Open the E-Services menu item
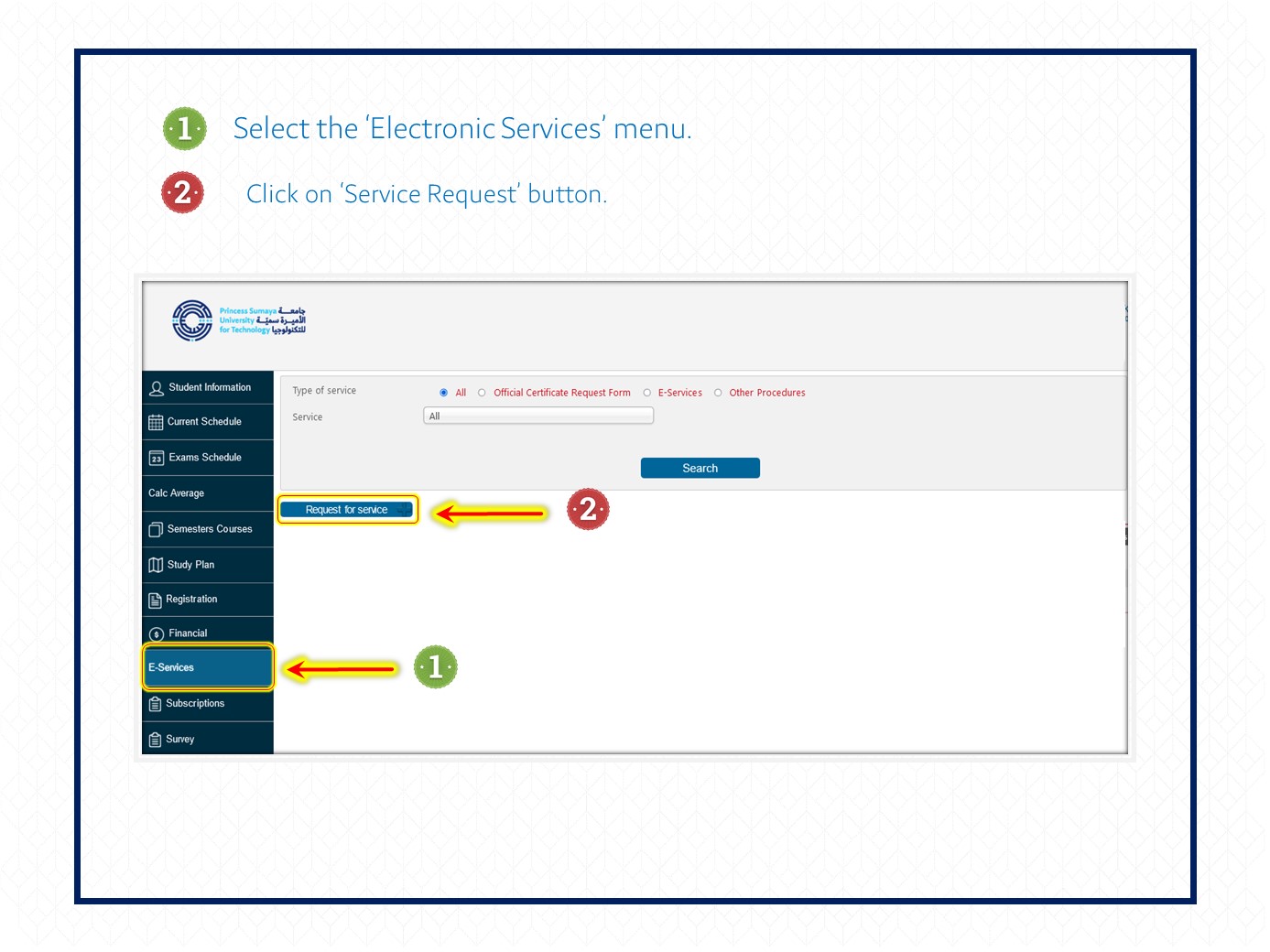The width and height of the screenshot is (1270, 952). pos(208,667)
